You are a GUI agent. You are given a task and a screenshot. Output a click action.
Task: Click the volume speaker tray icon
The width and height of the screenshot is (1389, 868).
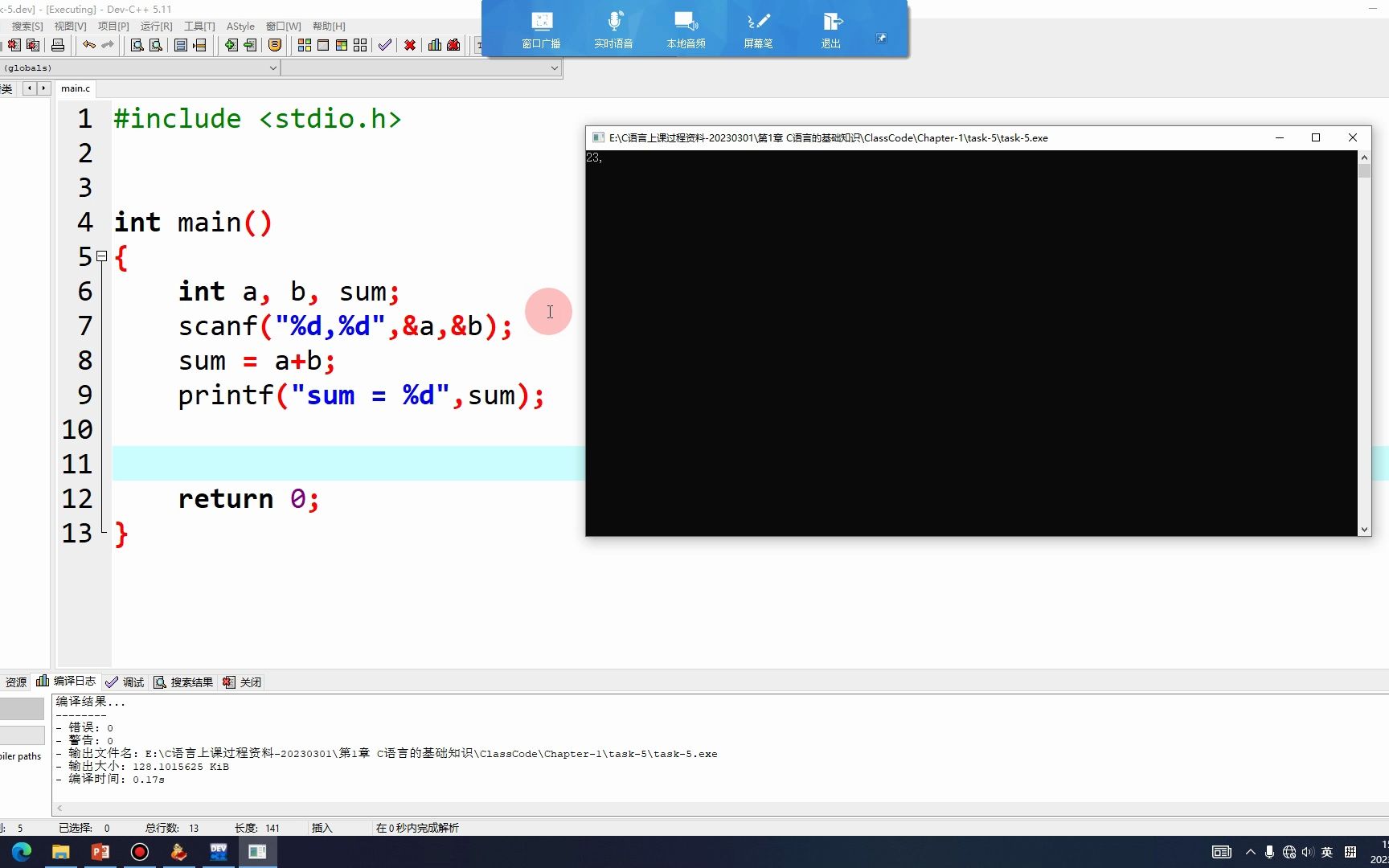(1308, 852)
